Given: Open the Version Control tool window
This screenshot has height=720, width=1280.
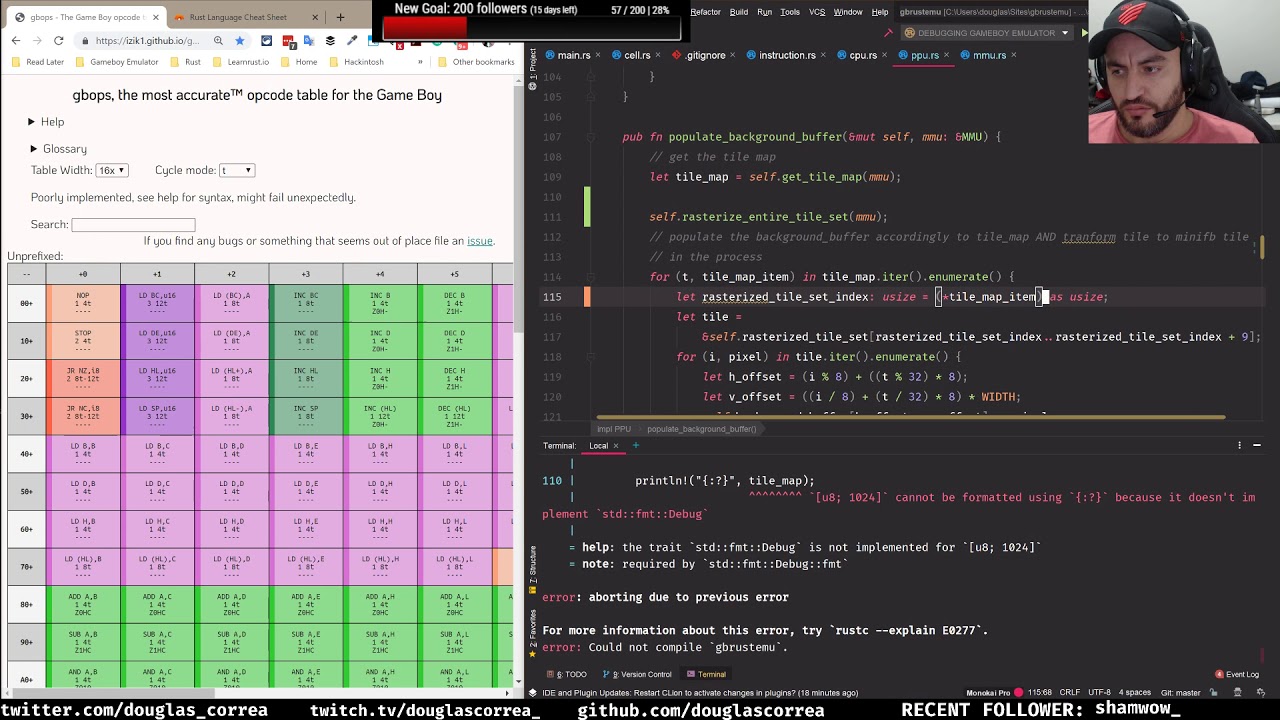Looking at the screenshot, I should click(638, 674).
